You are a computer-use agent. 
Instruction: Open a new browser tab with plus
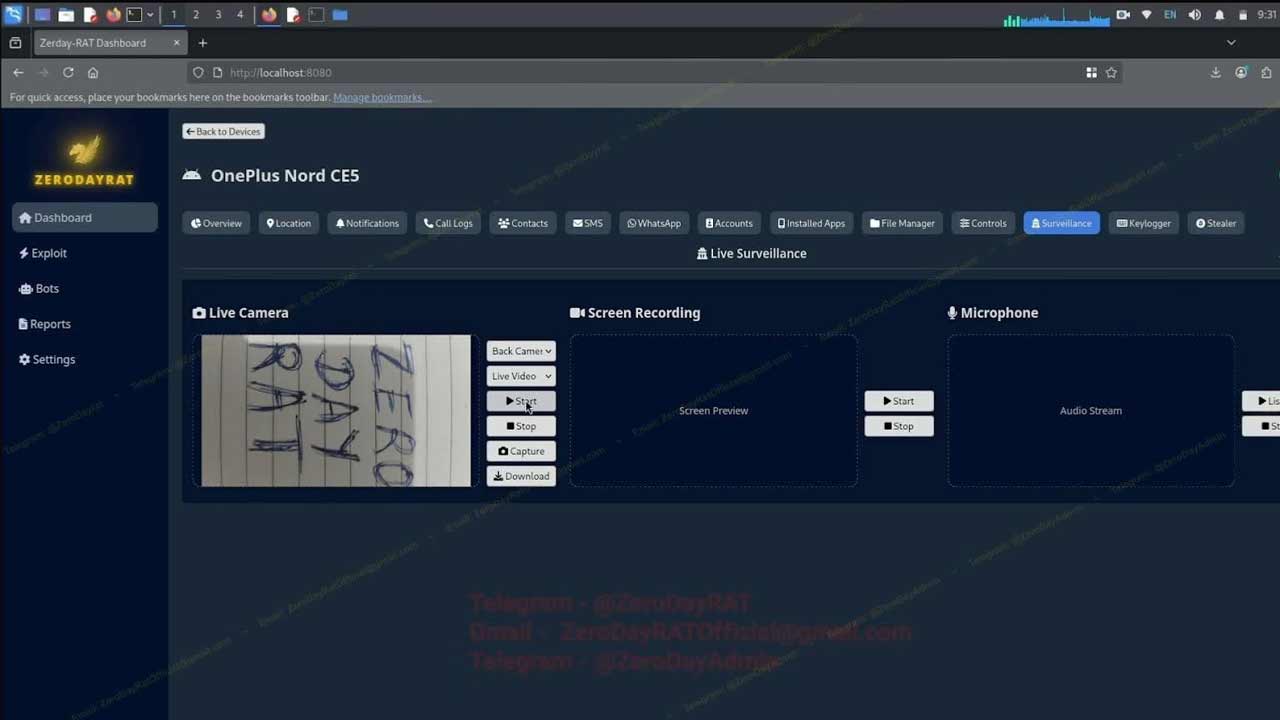coord(203,43)
